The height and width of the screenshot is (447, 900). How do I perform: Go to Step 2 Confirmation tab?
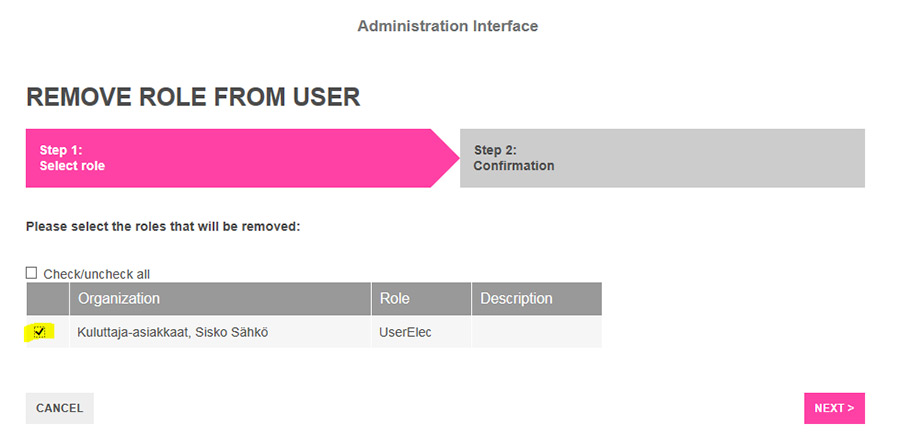[662, 158]
